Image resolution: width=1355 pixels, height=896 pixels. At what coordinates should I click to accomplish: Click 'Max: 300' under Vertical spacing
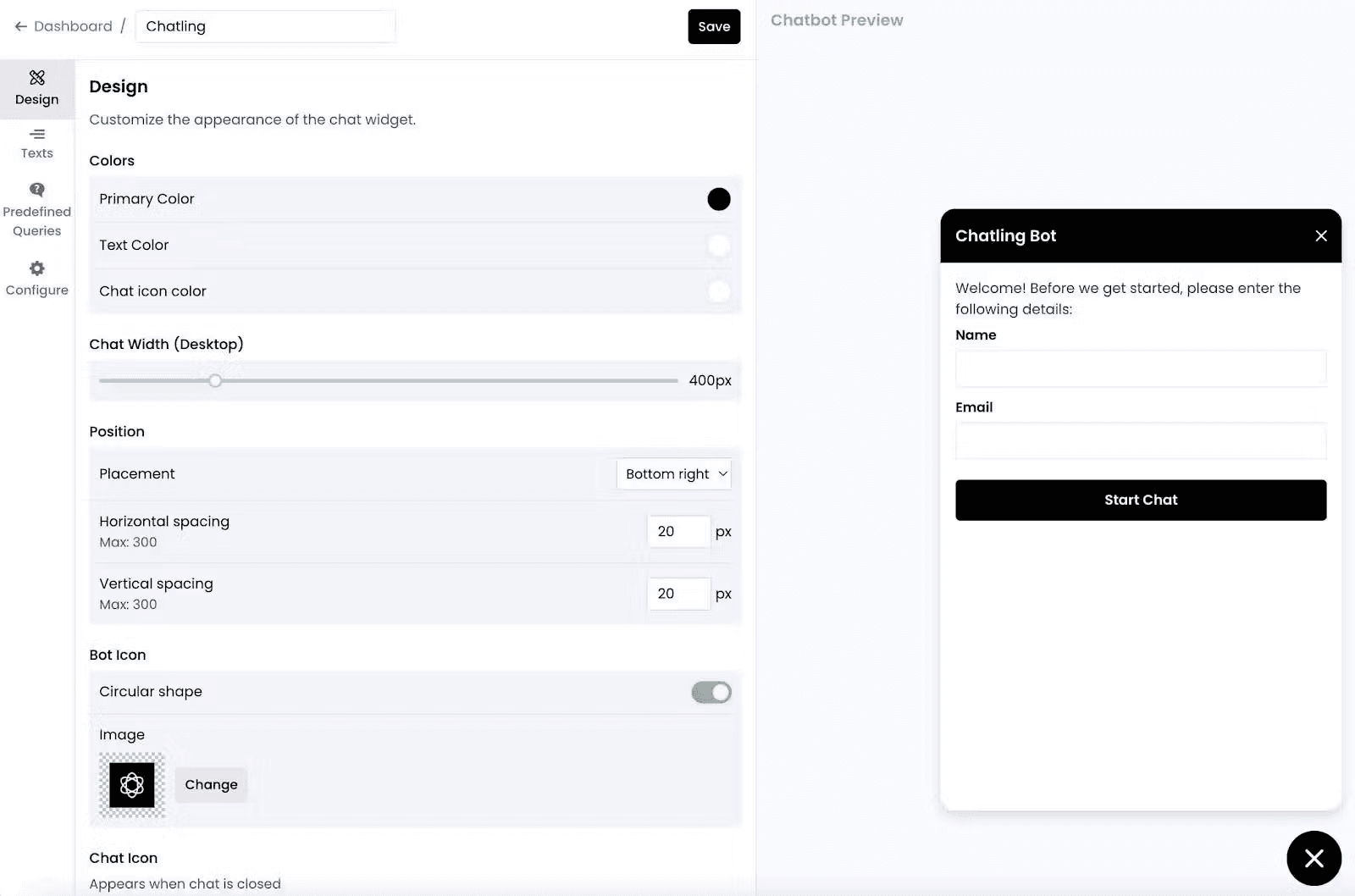(128, 605)
